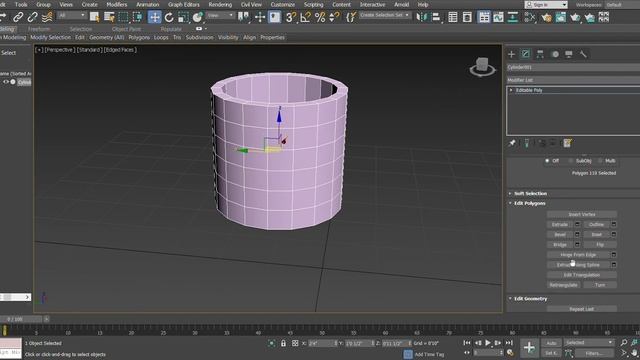Click the Select and Manipulate icon

[x=260, y=17]
